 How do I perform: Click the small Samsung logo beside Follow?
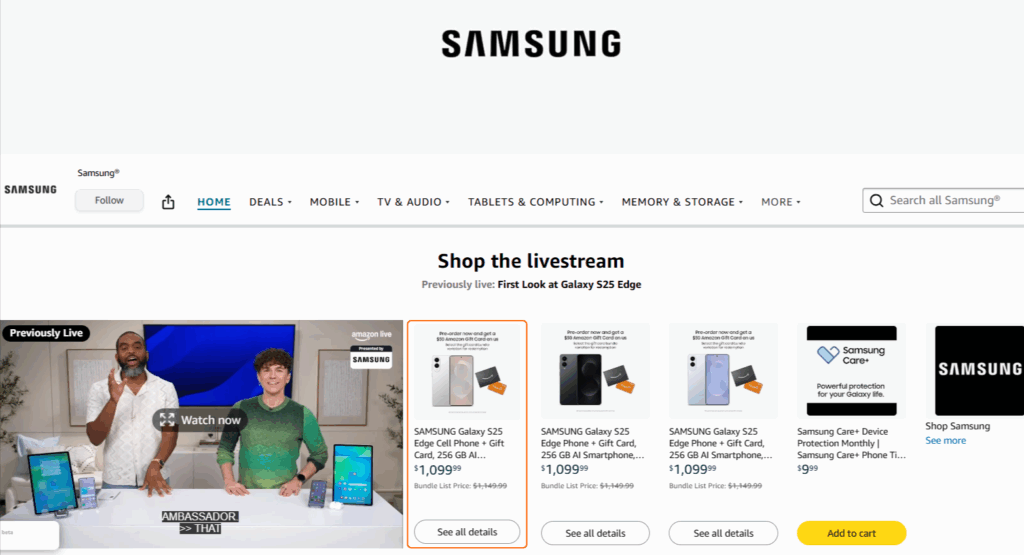tap(31, 189)
